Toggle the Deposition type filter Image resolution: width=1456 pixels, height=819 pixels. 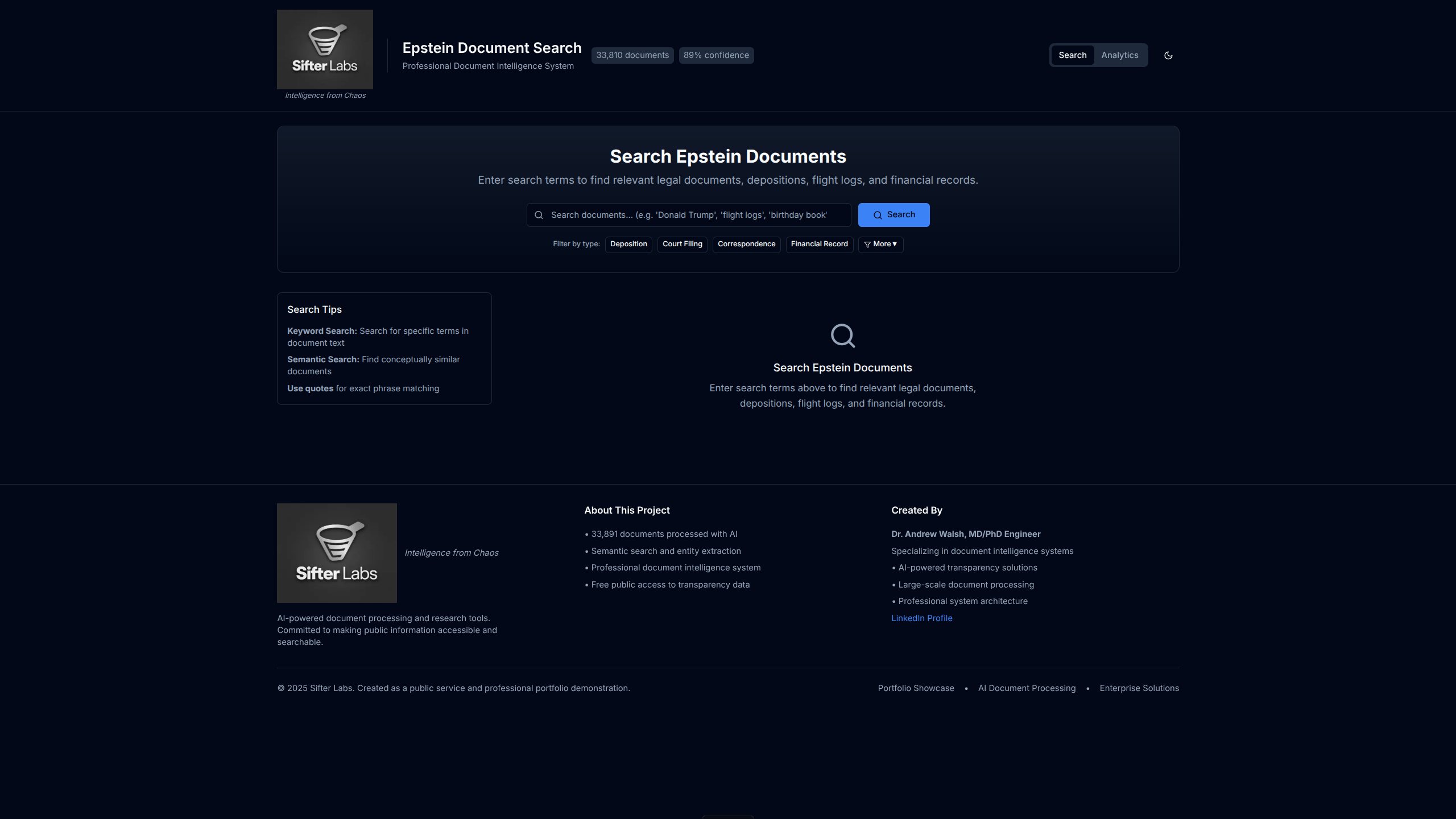click(x=628, y=244)
